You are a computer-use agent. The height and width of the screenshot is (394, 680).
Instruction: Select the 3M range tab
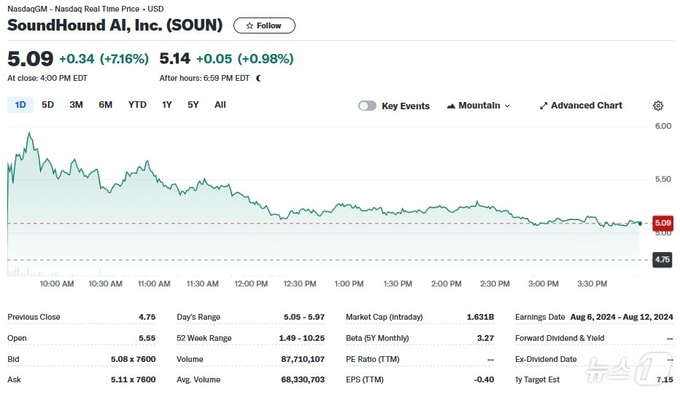(76, 105)
